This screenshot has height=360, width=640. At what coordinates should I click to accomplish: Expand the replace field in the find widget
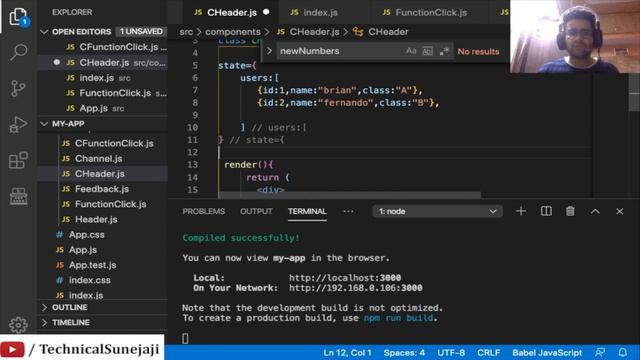tap(269, 51)
